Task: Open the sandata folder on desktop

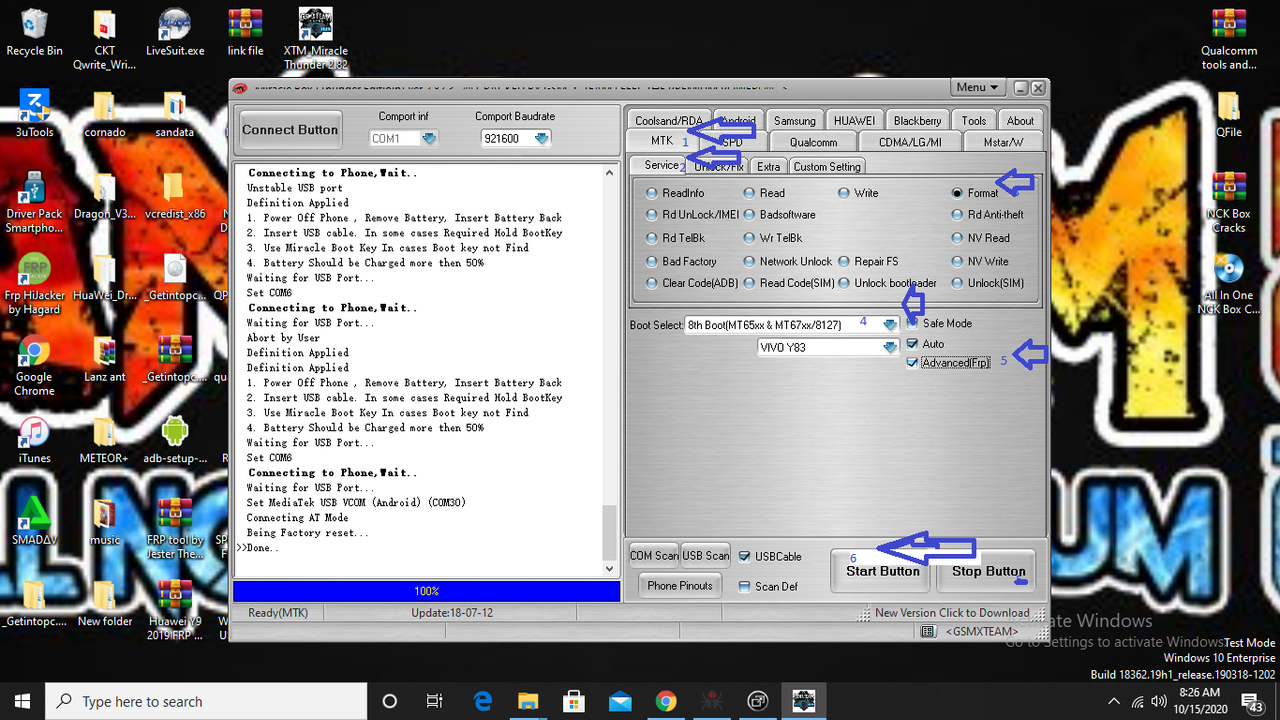Action: coord(175,113)
